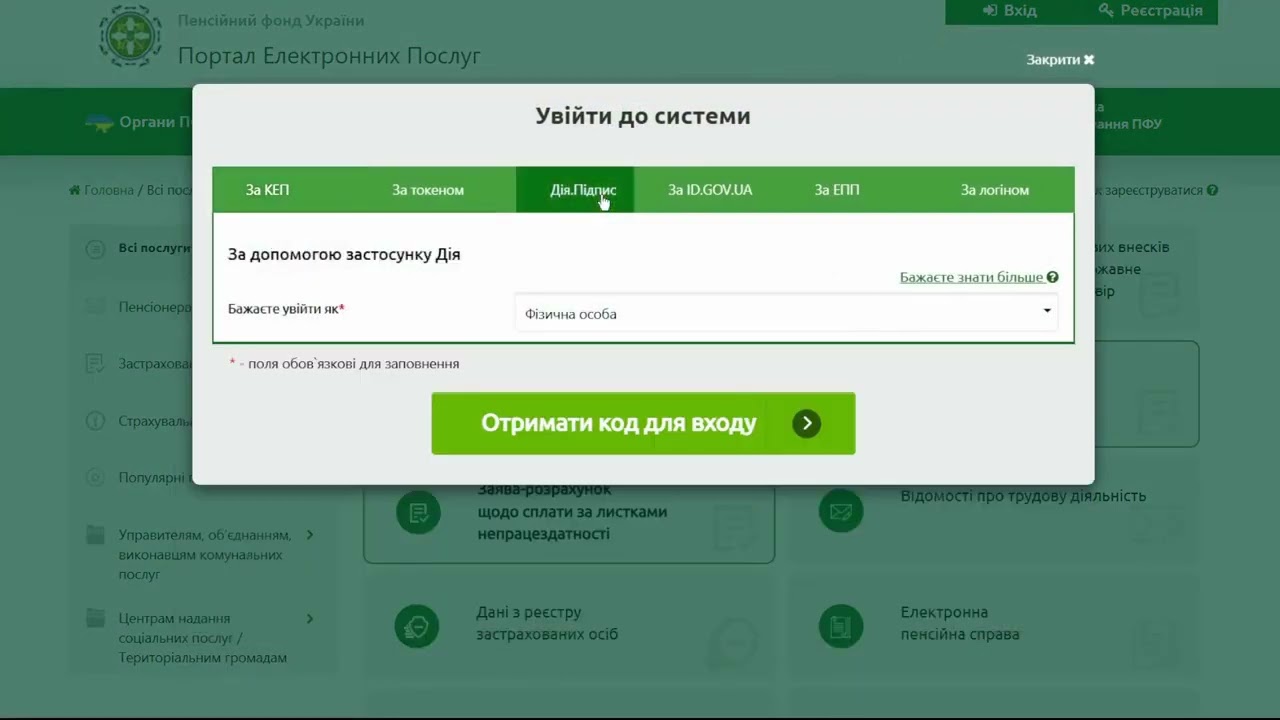This screenshot has width=1280, height=720.
Task: Click the question mark help icon in dialog
Action: pyautogui.click(x=1053, y=277)
